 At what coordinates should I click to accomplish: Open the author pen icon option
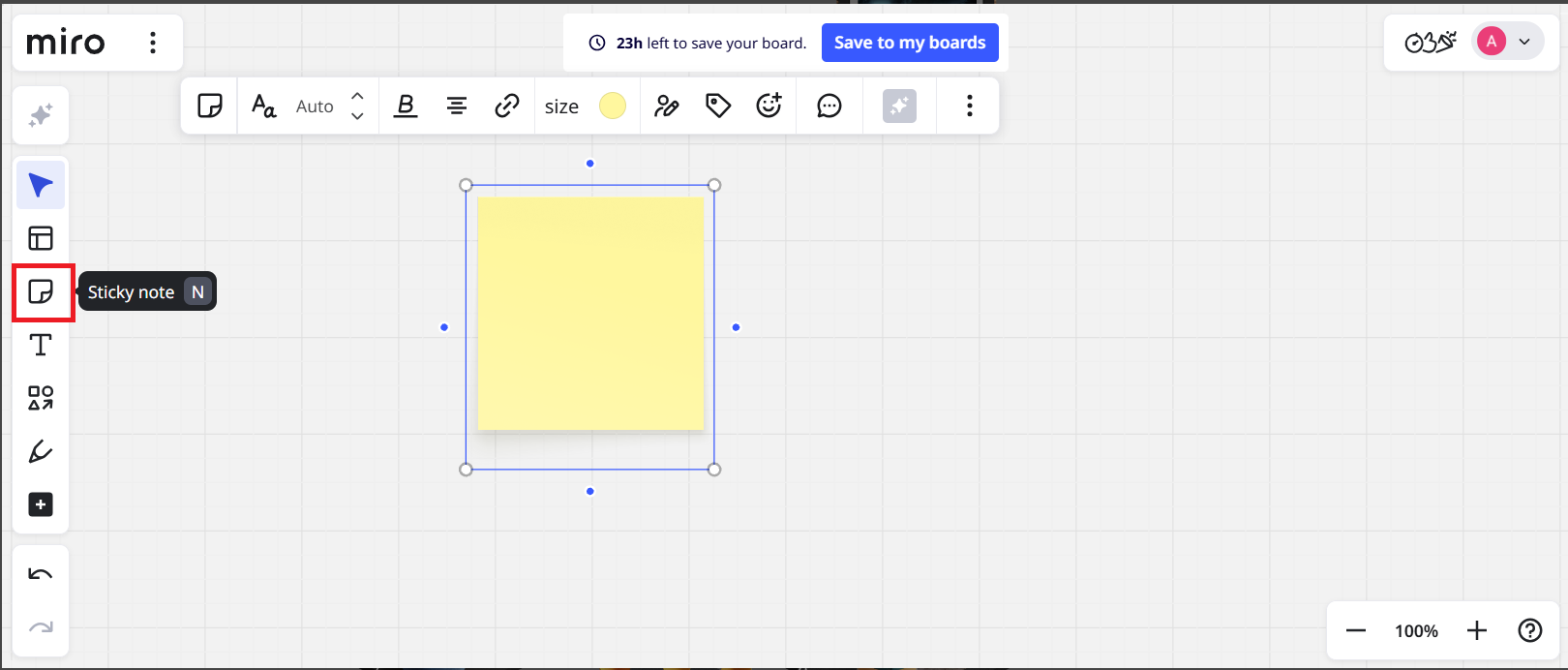[x=667, y=106]
